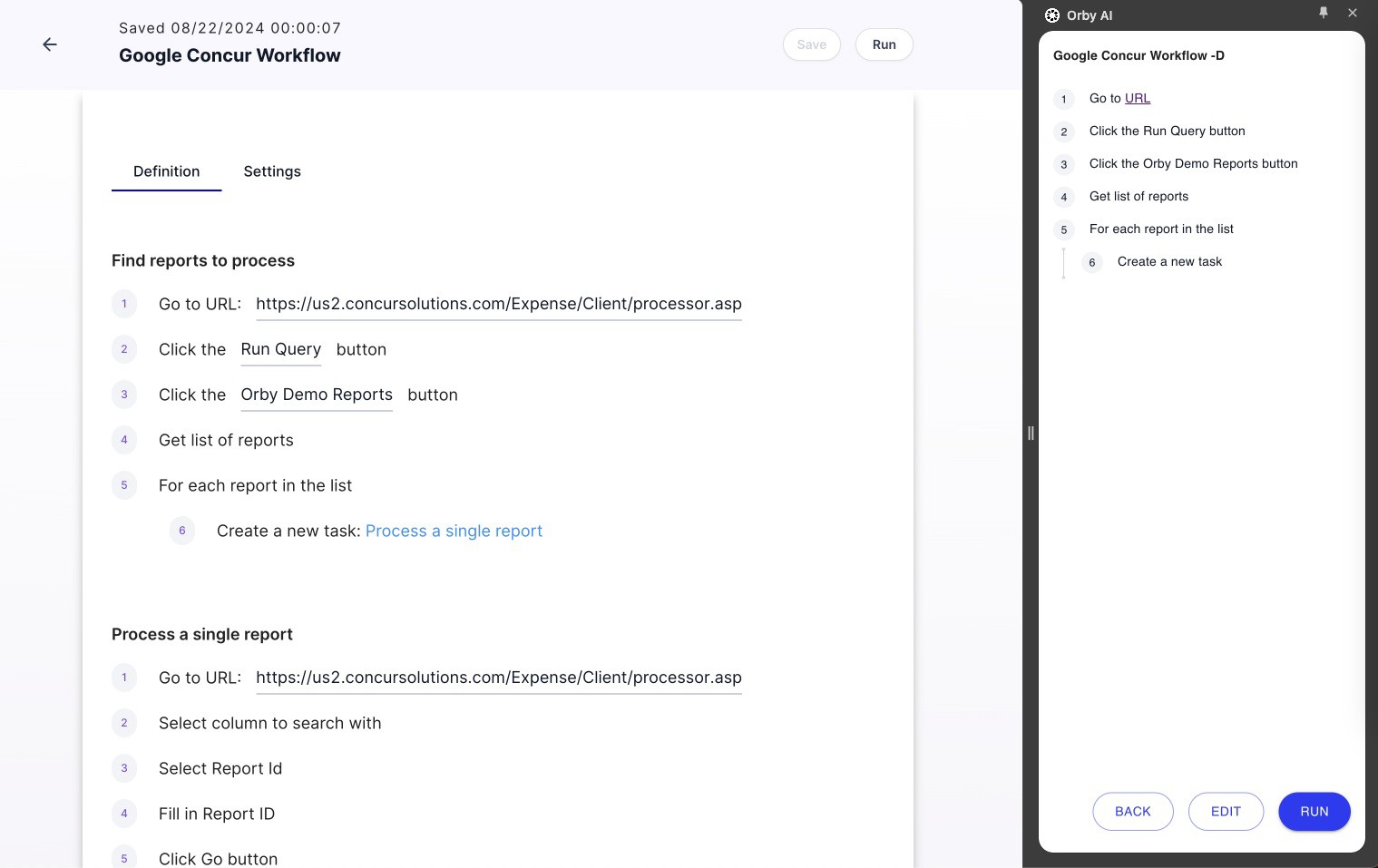1378x868 pixels.
Task: Click 'Click the Orby Demo Reports button' in panel
Action: [x=1194, y=163]
